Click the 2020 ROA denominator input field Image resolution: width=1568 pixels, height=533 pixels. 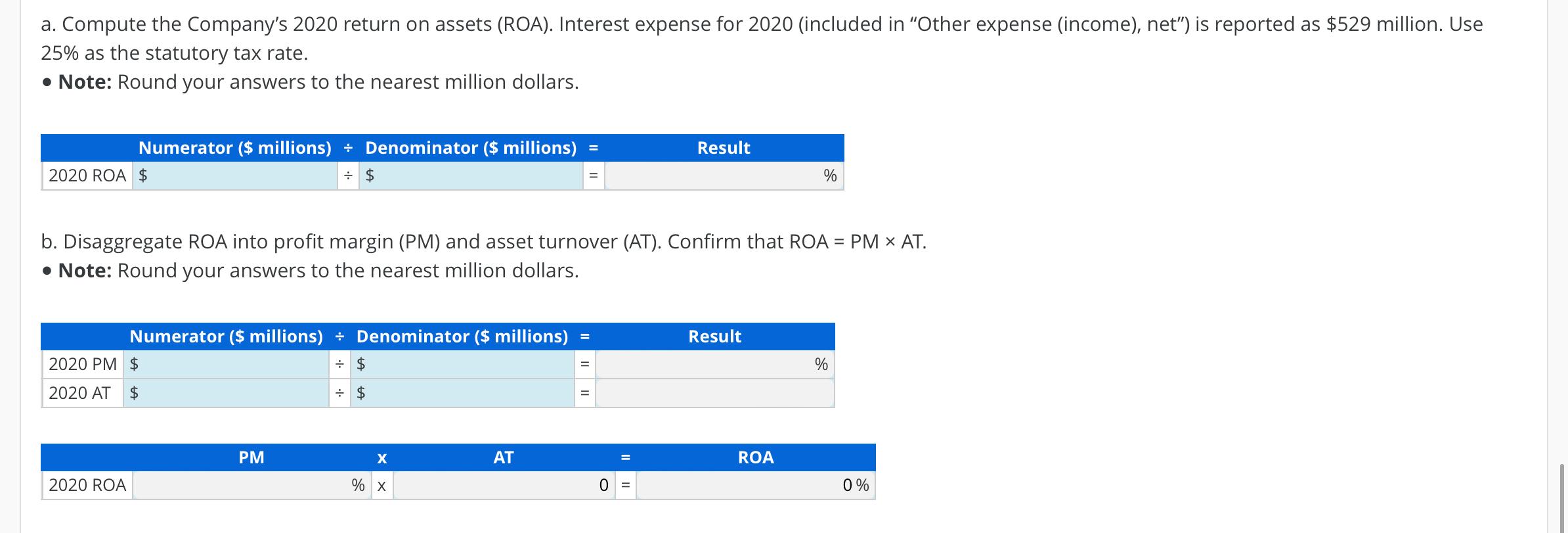click(477, 175)
